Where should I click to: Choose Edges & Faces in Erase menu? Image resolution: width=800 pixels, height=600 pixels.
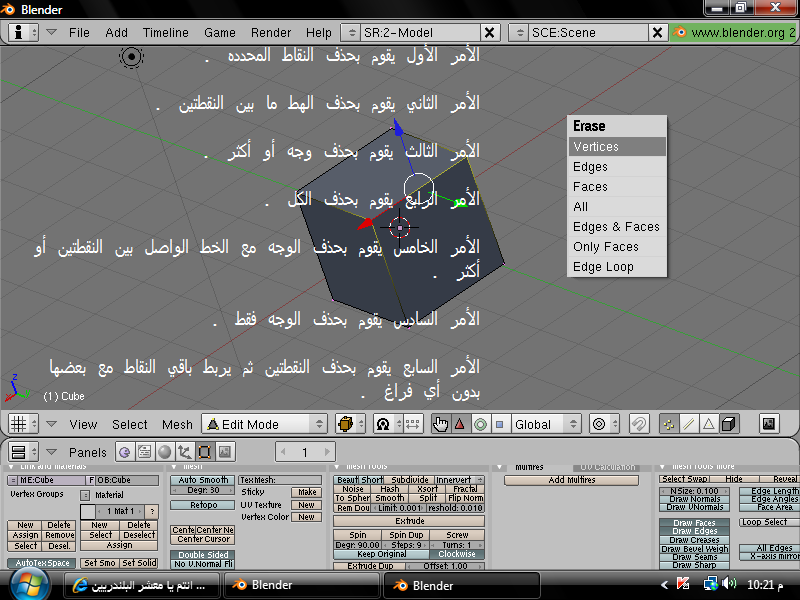pos(617,227)
